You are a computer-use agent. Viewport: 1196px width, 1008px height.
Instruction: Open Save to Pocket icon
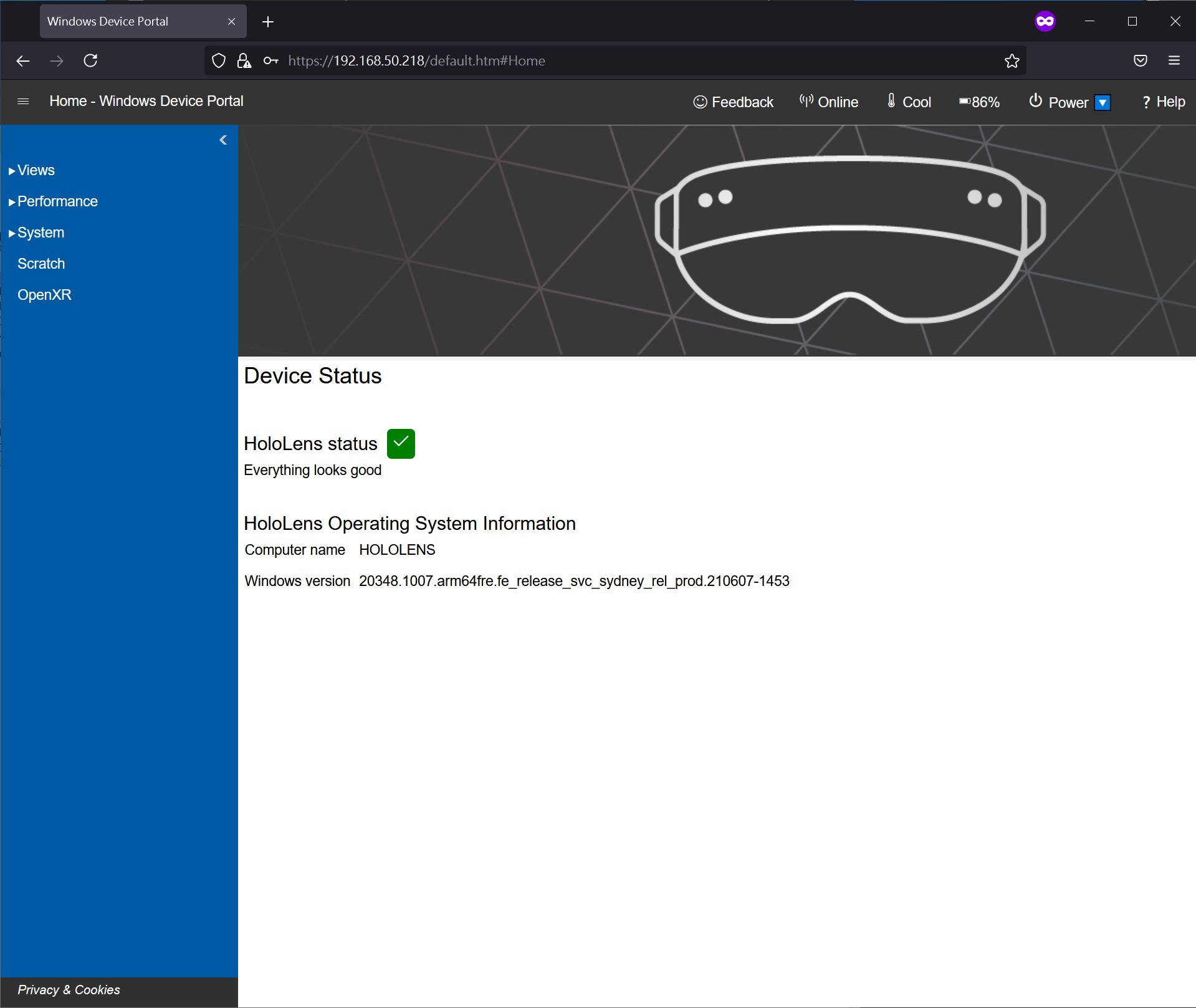pos(1141,60)
